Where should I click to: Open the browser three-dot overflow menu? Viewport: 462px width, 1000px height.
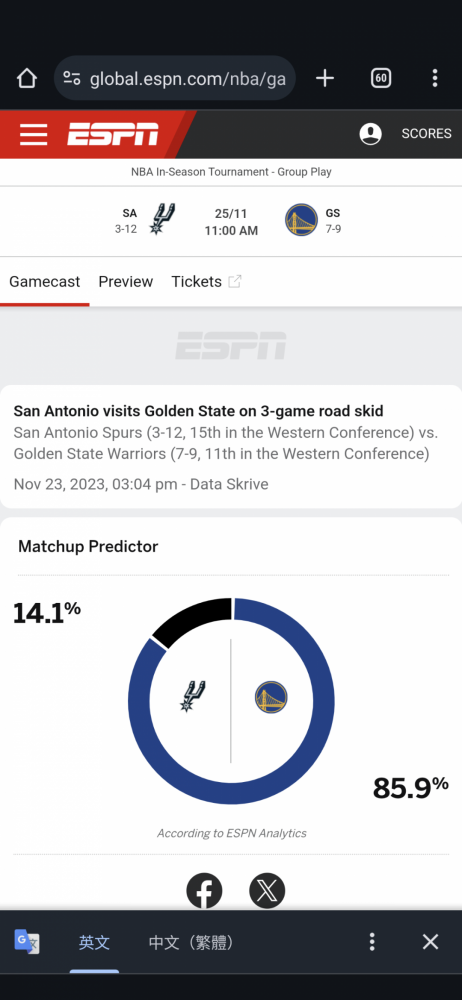435,78
